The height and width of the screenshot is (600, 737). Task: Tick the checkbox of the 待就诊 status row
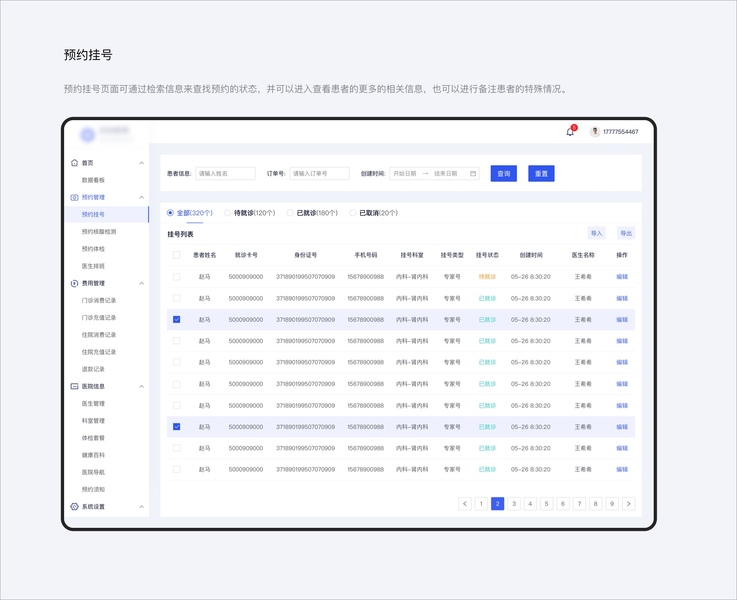176,277
